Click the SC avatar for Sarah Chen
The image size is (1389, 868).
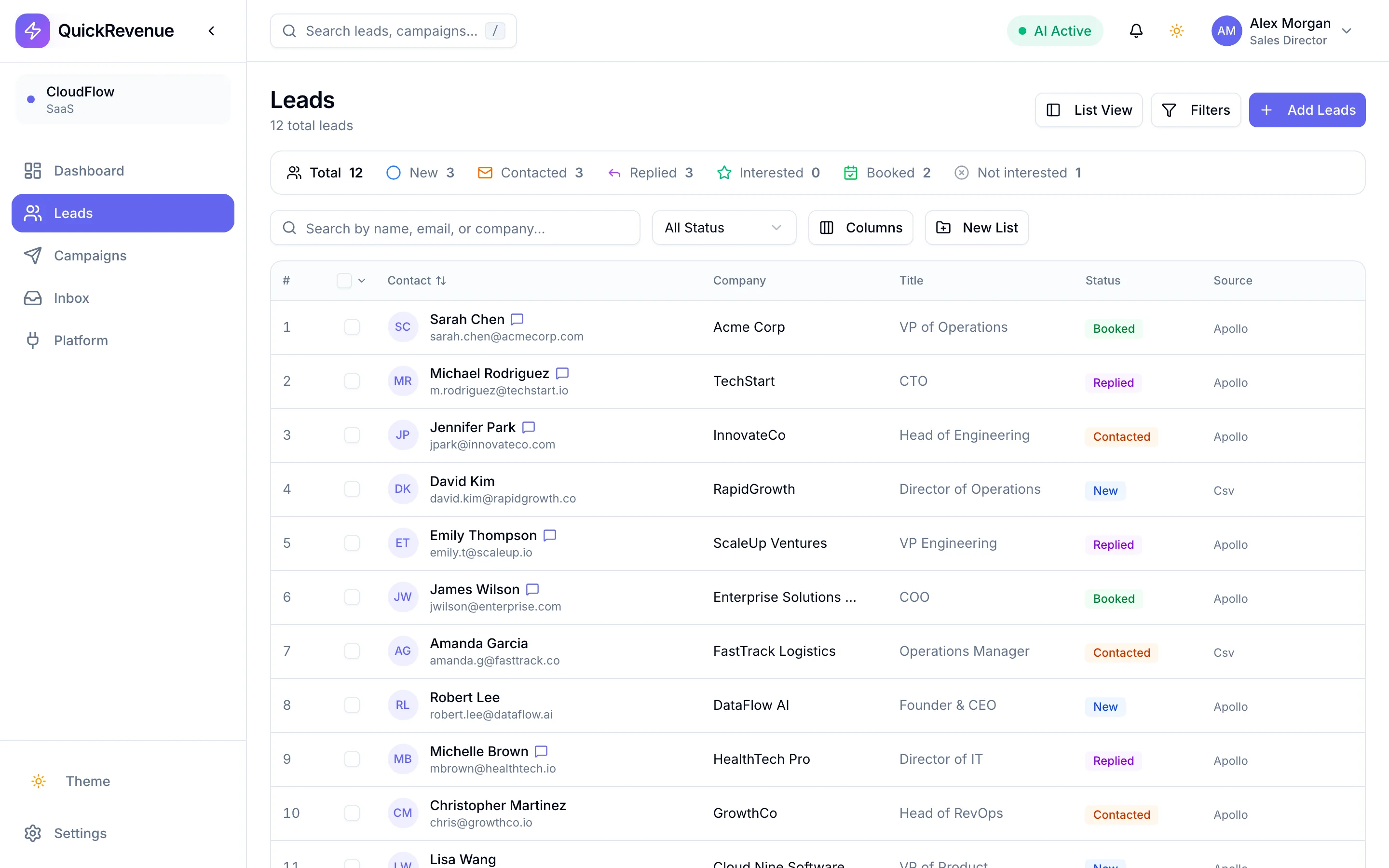(402, 326)
